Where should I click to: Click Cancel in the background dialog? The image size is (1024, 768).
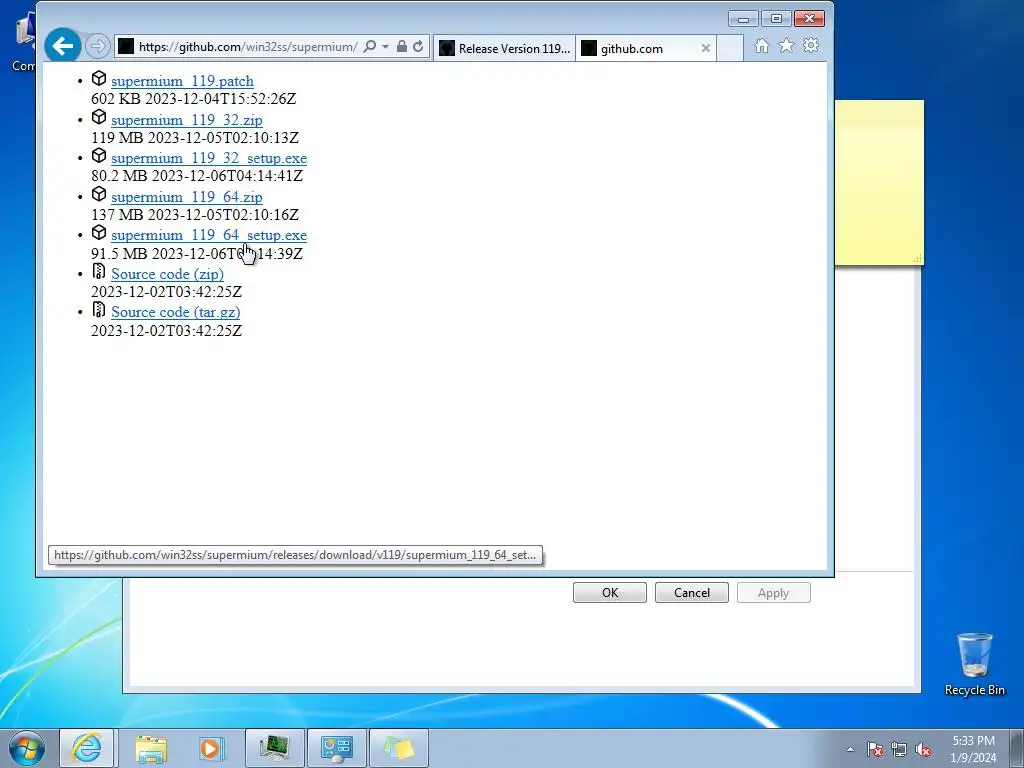(692, 592)
